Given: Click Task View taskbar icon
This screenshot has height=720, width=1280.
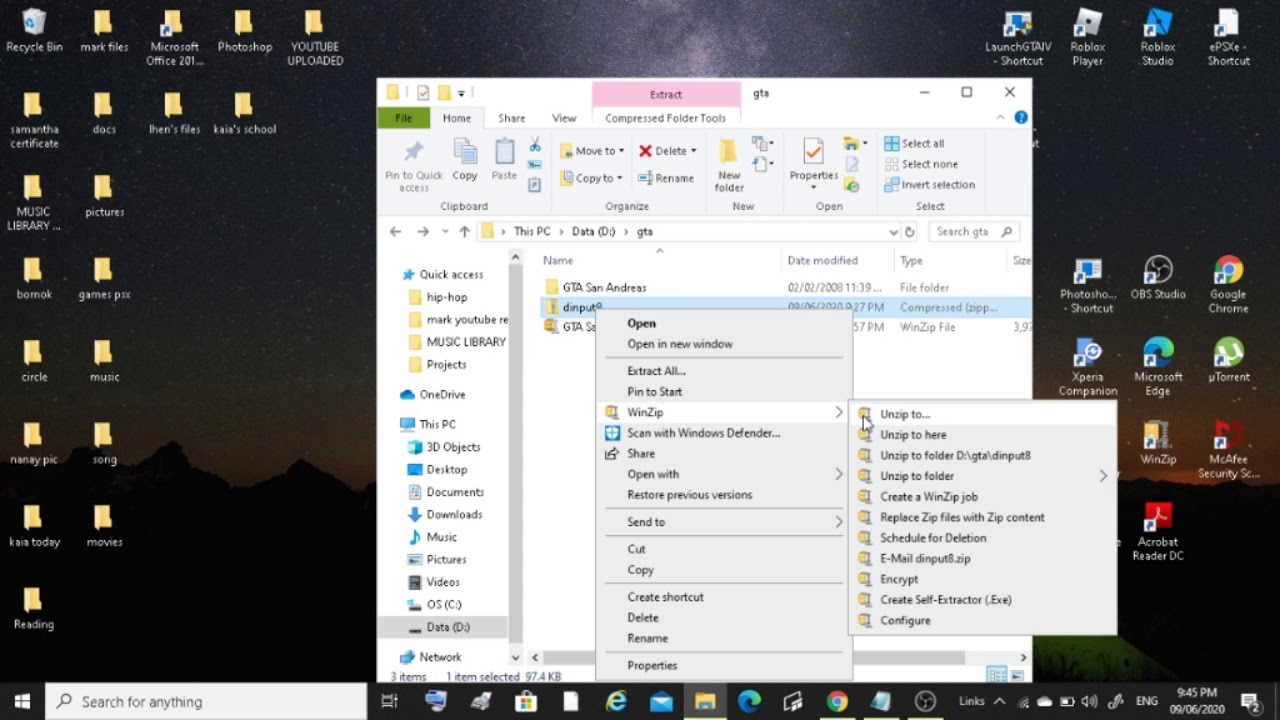Looking at the screenshot, I should tap(389, 701).
